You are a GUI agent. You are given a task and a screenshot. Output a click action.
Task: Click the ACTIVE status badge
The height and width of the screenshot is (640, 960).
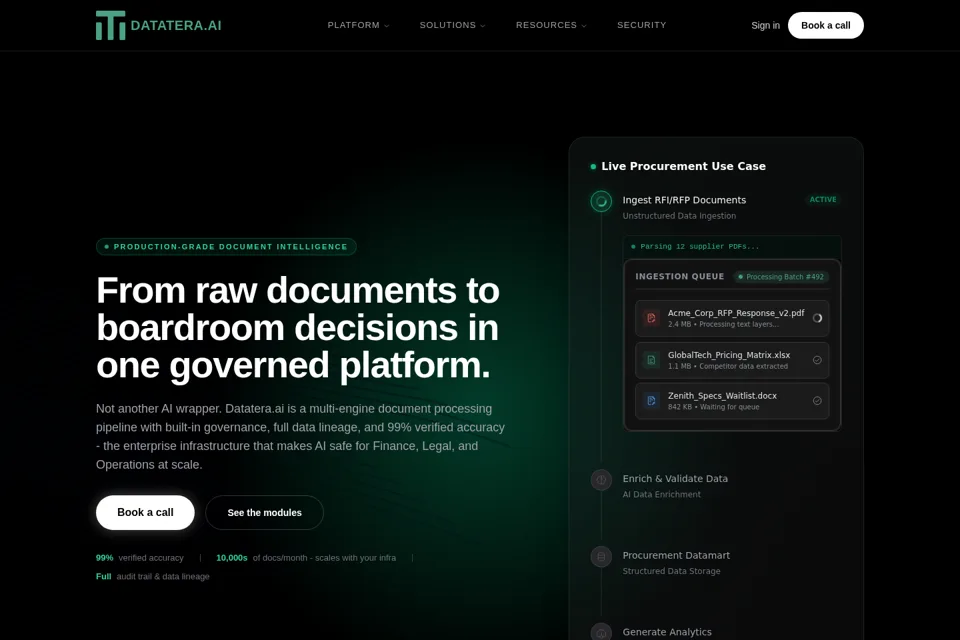point(823,200)
